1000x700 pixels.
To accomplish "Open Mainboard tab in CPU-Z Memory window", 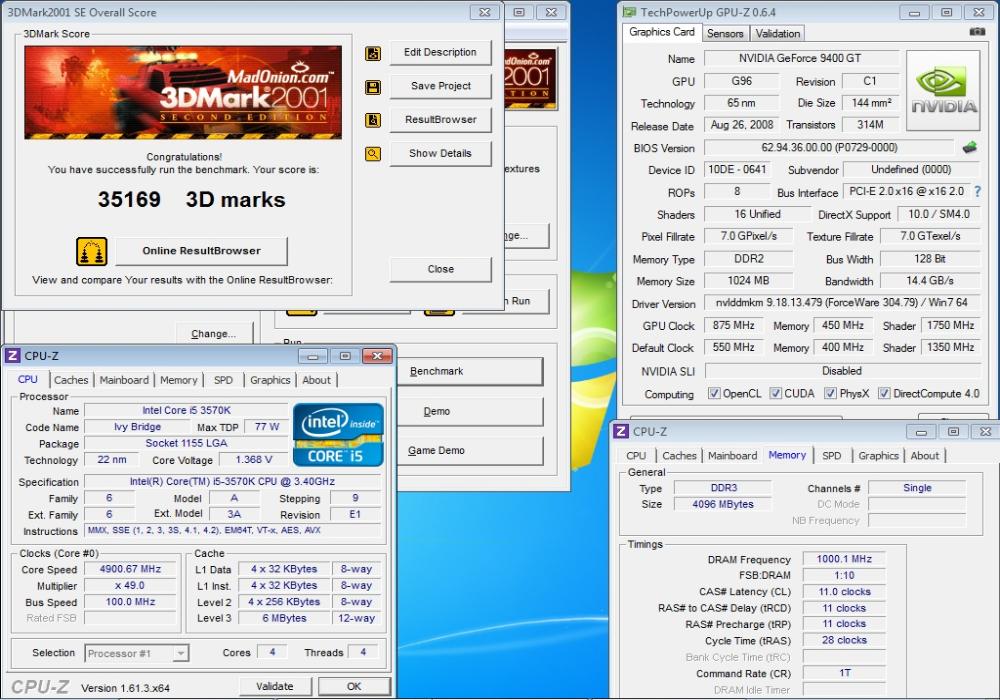I will click(x=732, y=456).
